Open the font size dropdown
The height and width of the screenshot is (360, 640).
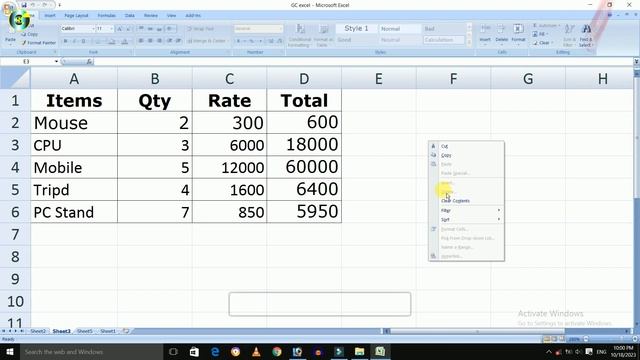tap(111, 29)
